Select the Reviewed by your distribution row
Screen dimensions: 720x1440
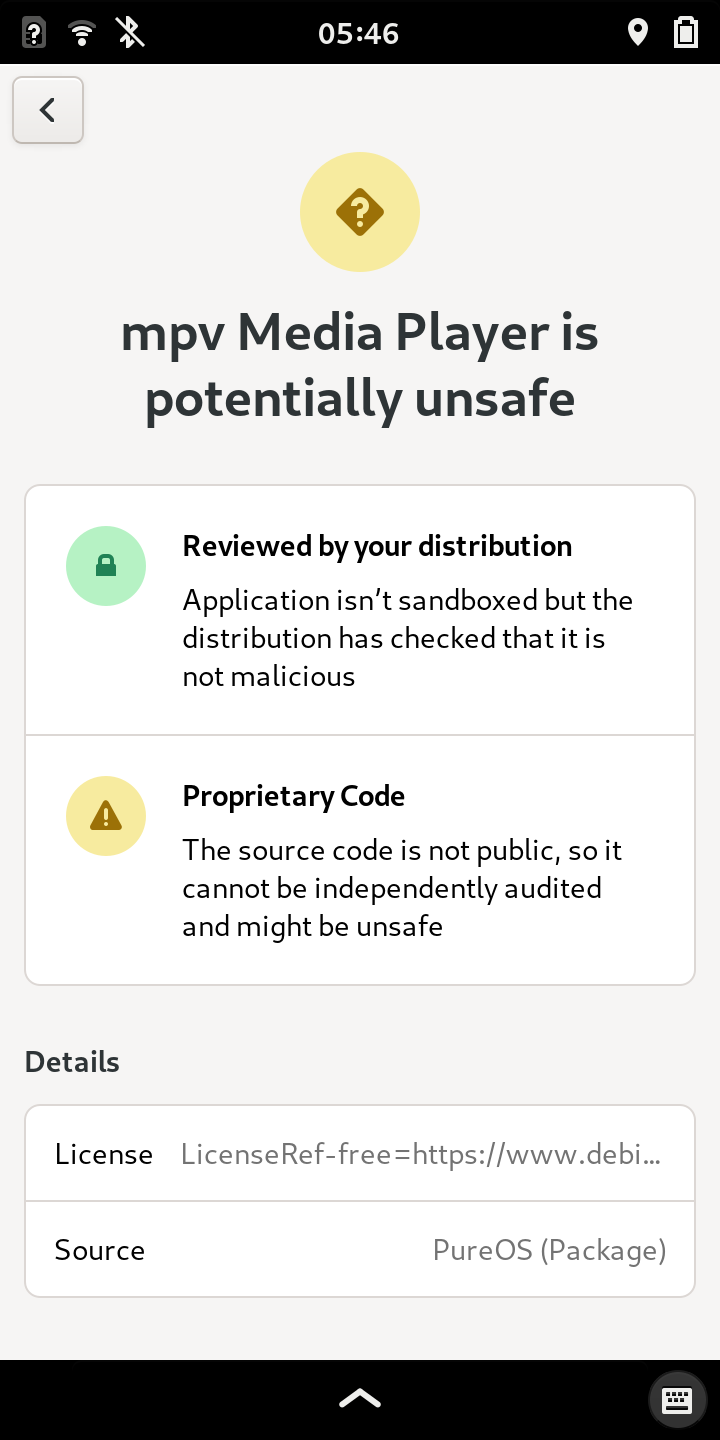point(360,610)
